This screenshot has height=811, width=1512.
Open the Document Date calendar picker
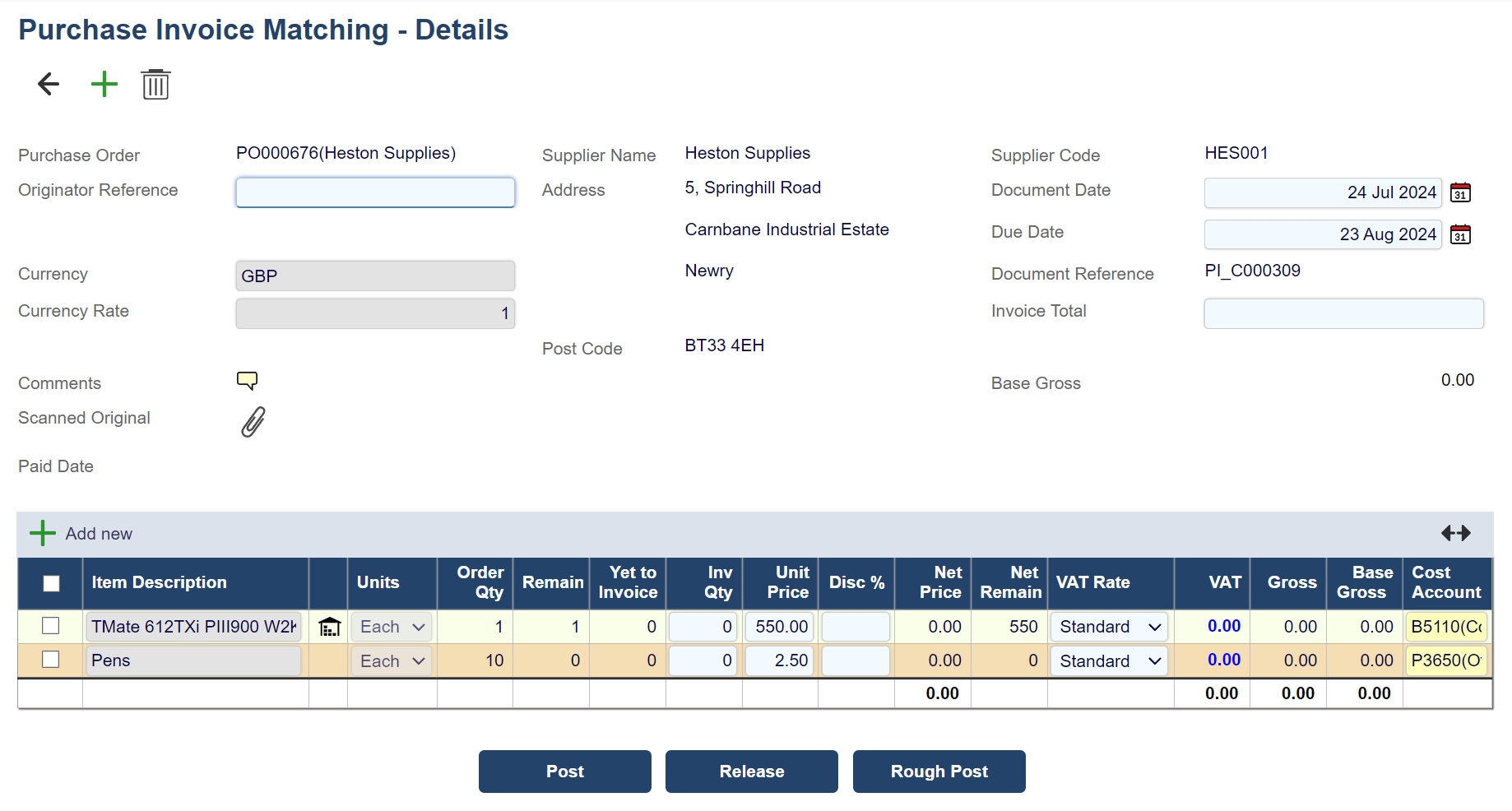1460,192
